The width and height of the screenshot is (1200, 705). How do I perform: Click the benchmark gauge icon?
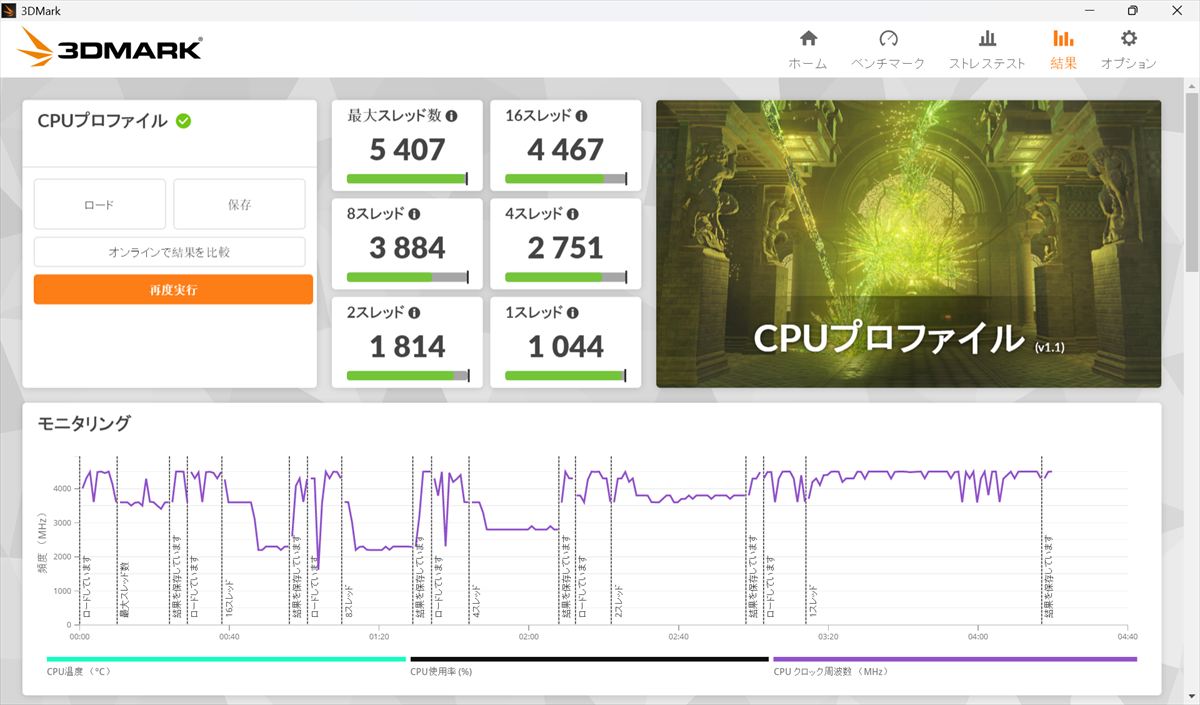pyautogui.click(x=888, y=38)
